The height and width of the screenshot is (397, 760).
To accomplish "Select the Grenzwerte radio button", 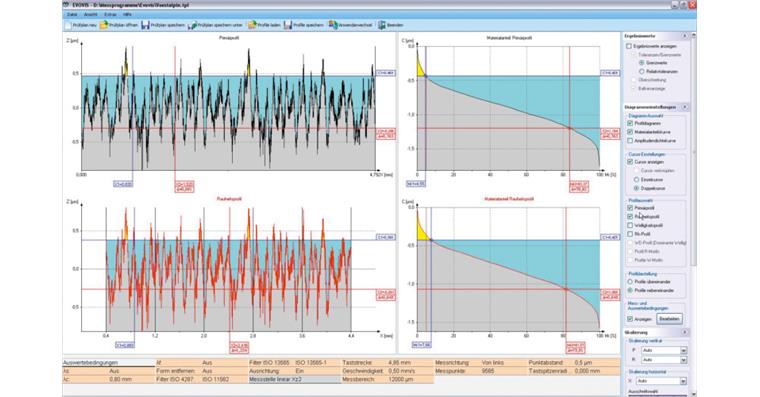I will 641,63.
